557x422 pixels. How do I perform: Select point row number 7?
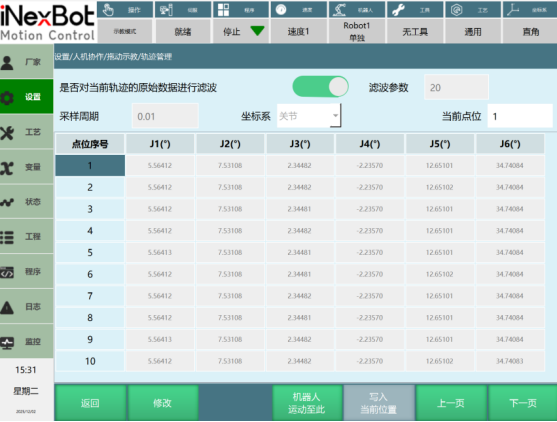90,296
